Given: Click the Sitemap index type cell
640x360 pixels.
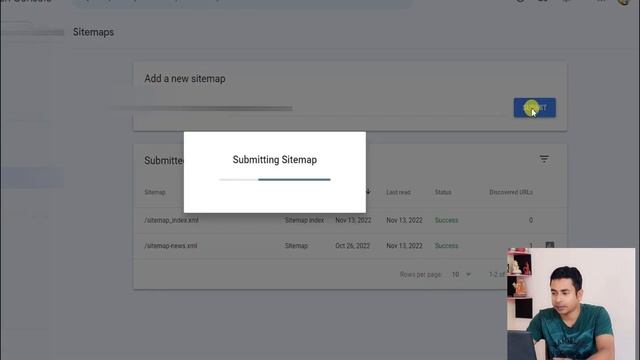Looking at the screenshot, I should click(304, 220).
